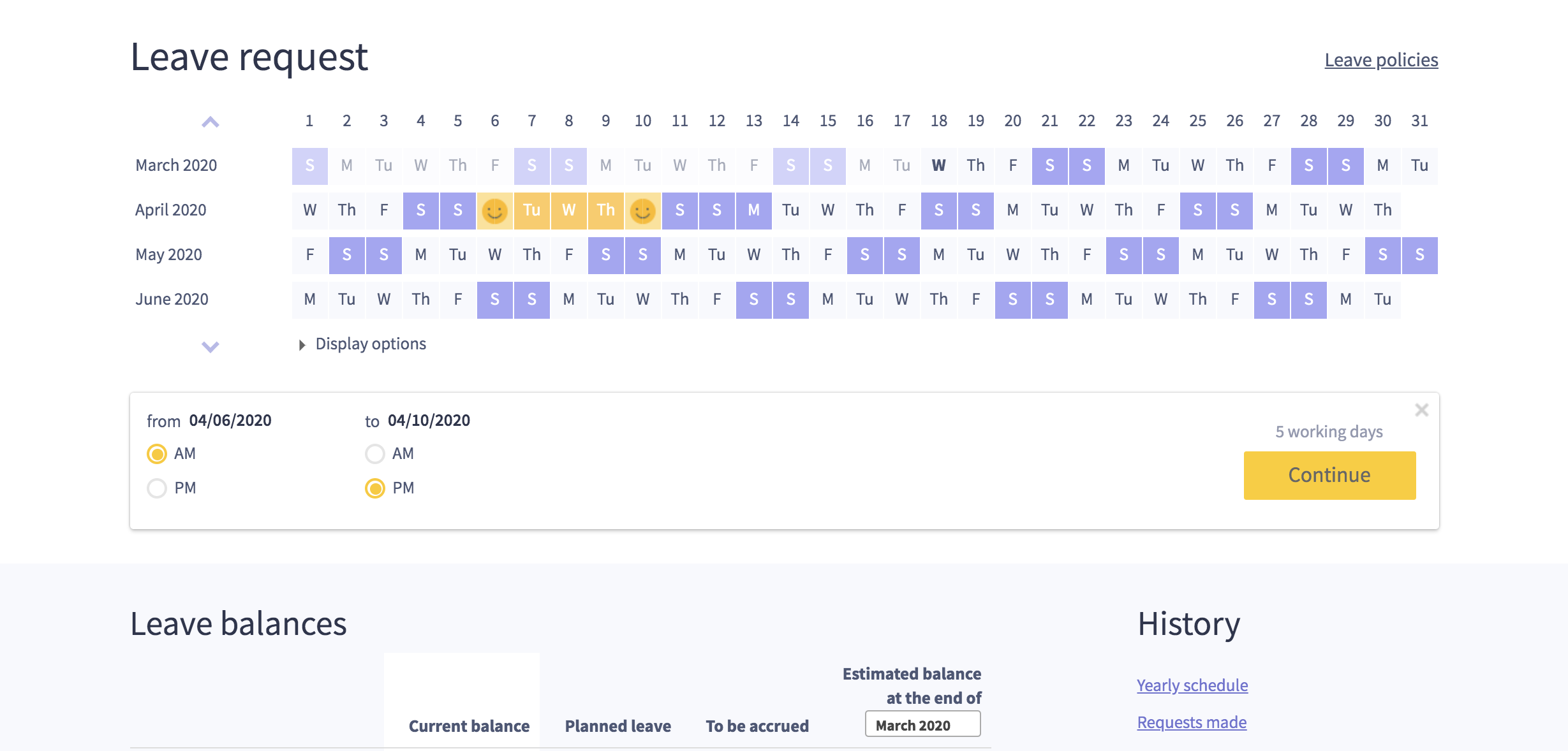Open the Leave policies link
The height and width of the screenshot is (751, 1568).
(1381, 60)
